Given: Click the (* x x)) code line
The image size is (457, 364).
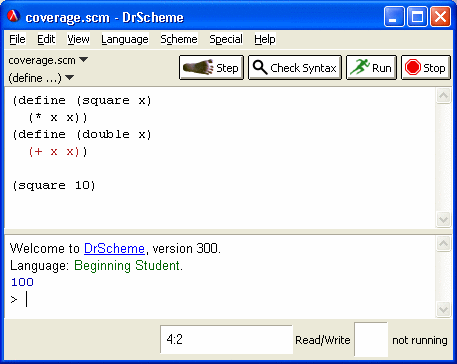Looking at the screenshot, I should pyautogui.click(x=58, y=118).
